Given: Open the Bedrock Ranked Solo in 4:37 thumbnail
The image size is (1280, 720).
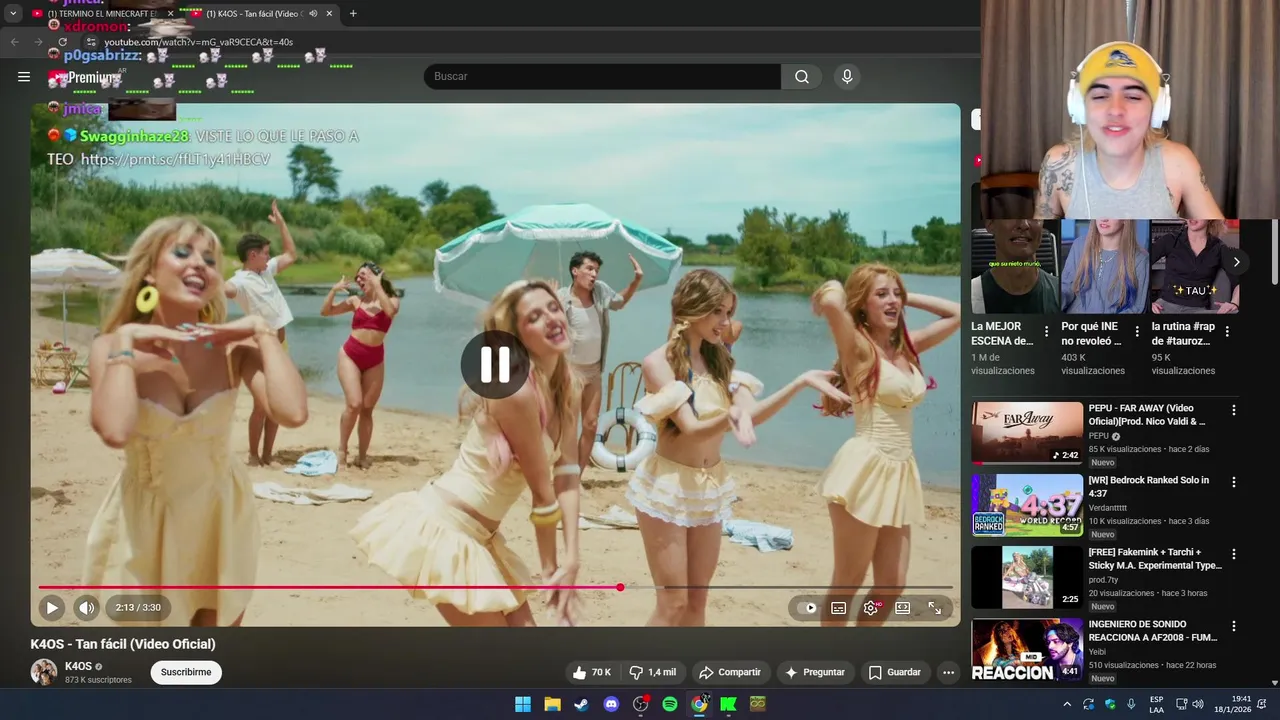Looking at the screenshot, I should pos(1027,505).
